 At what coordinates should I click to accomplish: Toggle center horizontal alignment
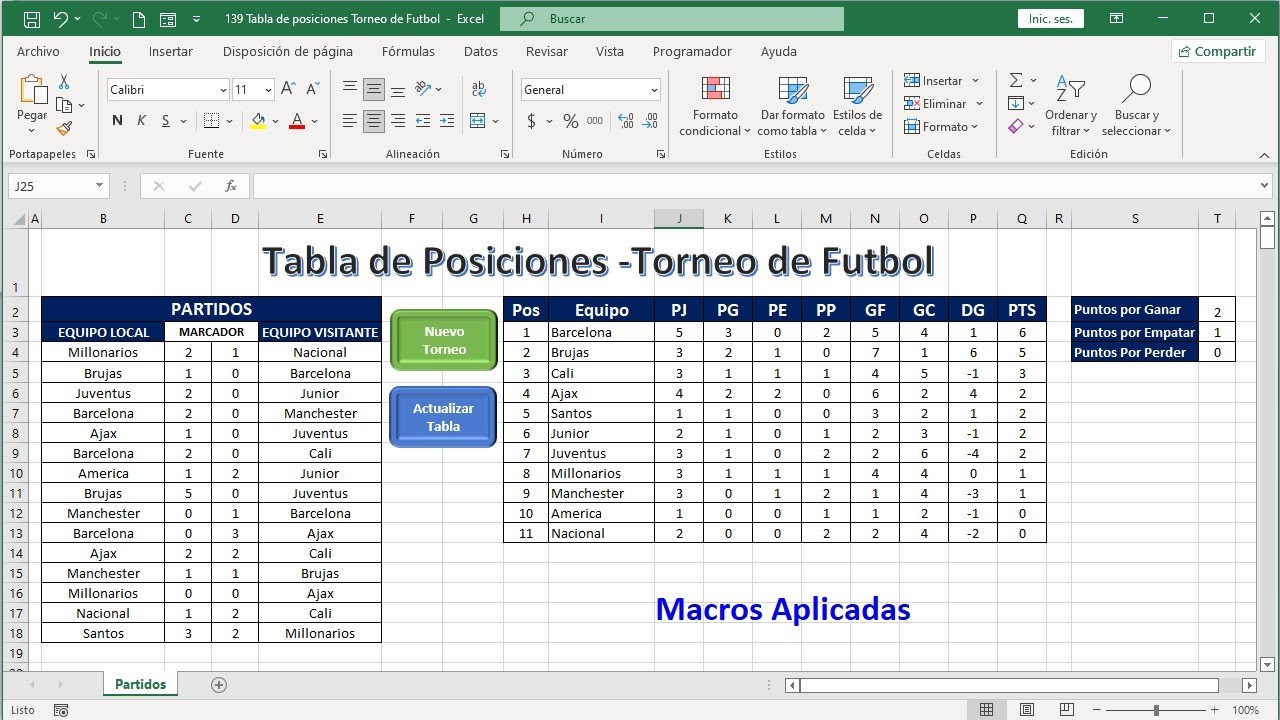click(374, 121)
